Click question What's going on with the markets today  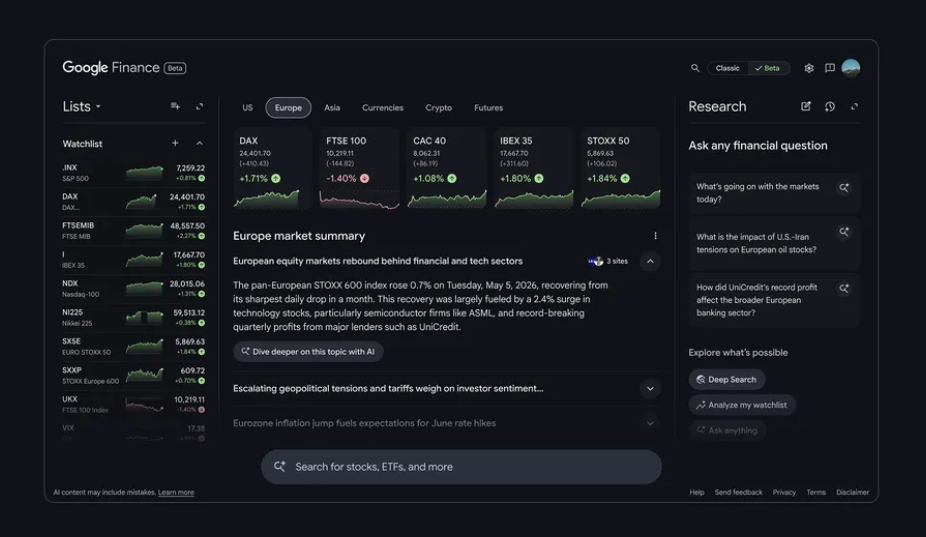(x=774, y=193)
